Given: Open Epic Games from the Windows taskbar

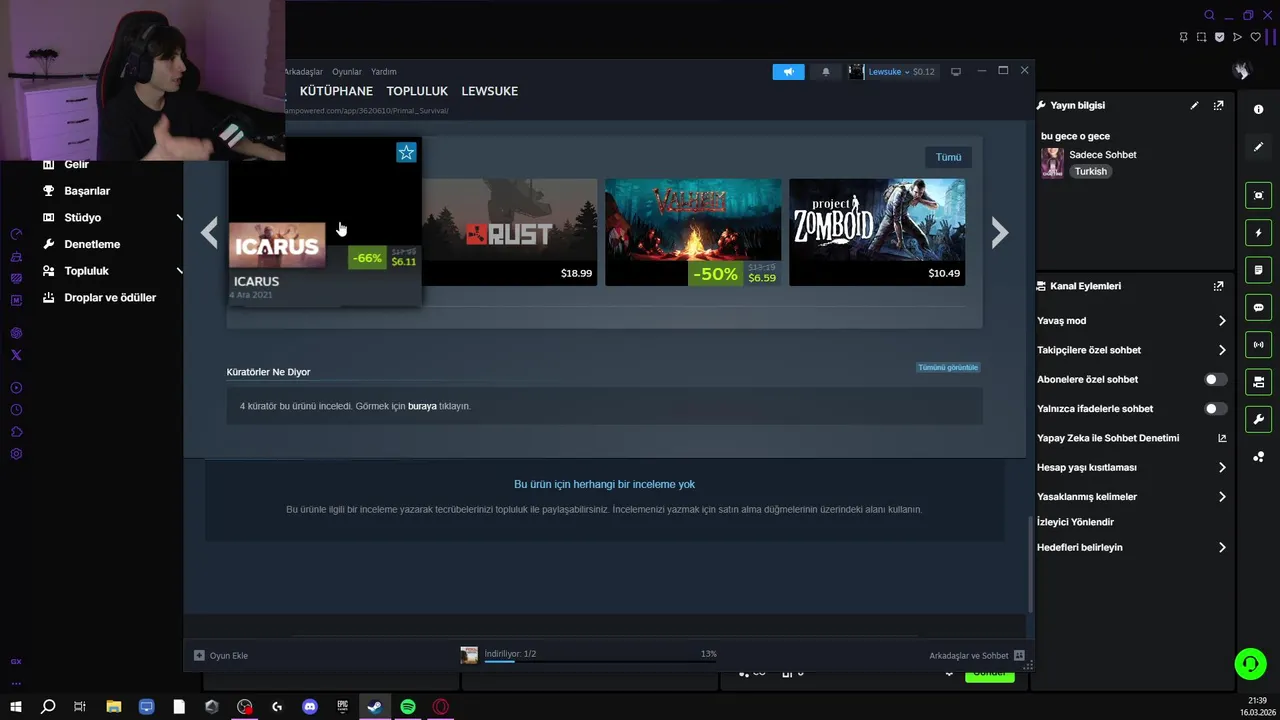Looking at the screenshot, I should [x=342, y=707].
